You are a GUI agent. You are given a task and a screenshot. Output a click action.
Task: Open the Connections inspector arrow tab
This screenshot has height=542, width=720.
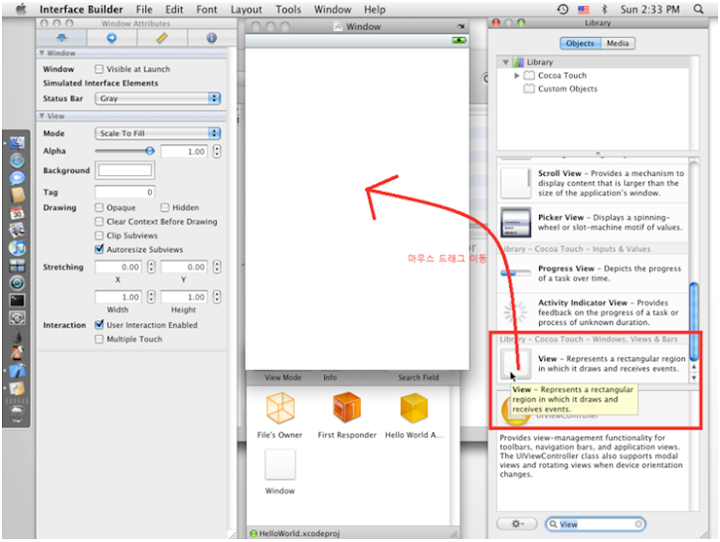pyautogui.click(x=112, y=38)
